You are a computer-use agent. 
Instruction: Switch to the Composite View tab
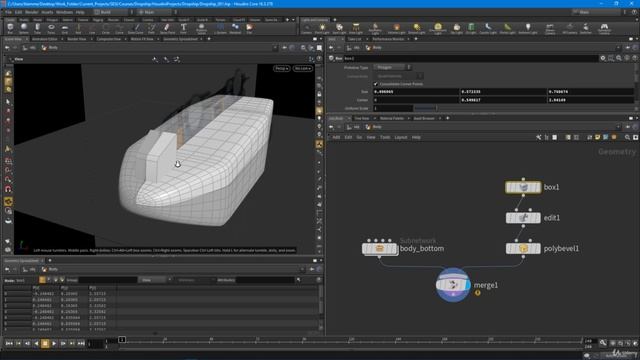tap(109, 39)
